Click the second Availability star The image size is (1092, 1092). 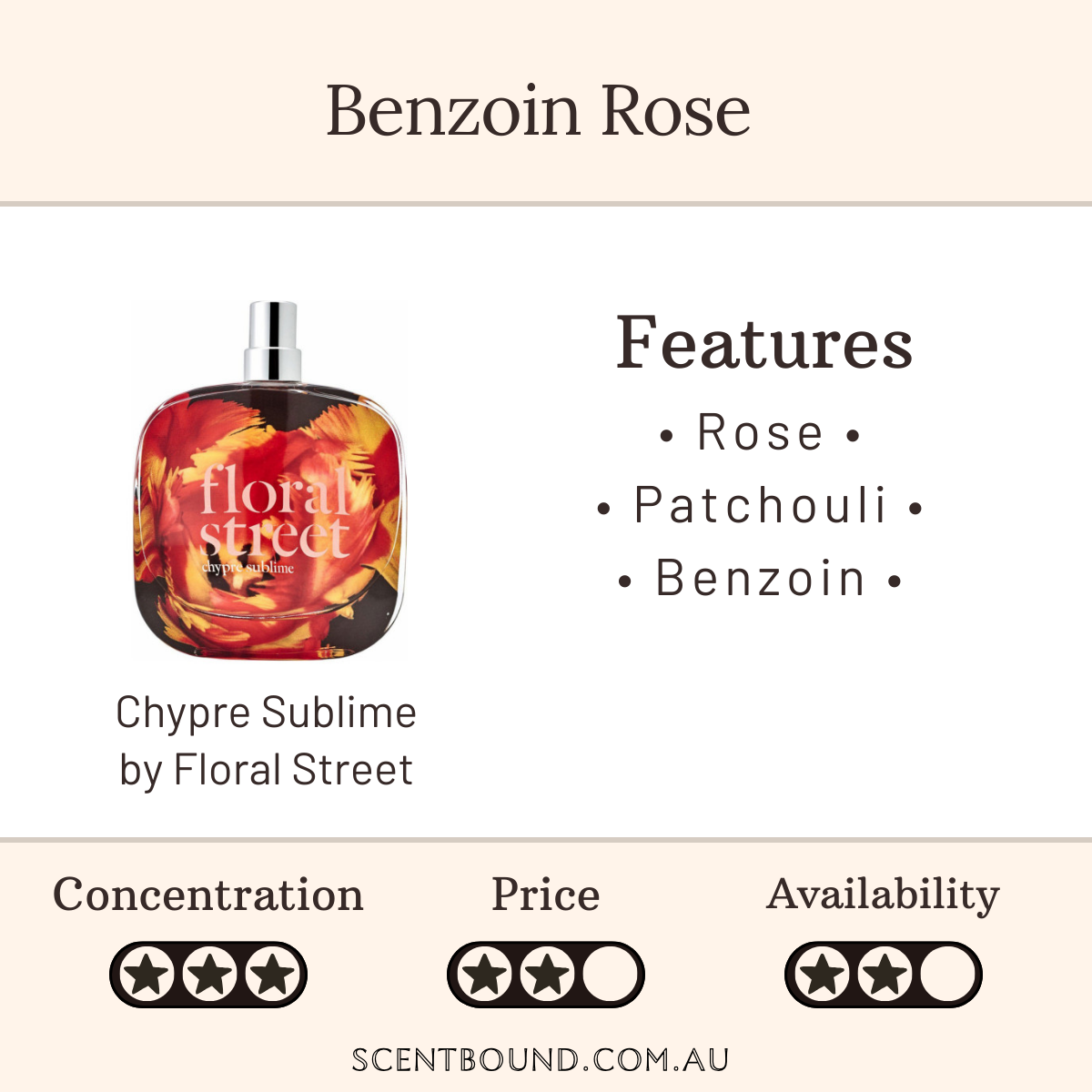click(885, 975)
